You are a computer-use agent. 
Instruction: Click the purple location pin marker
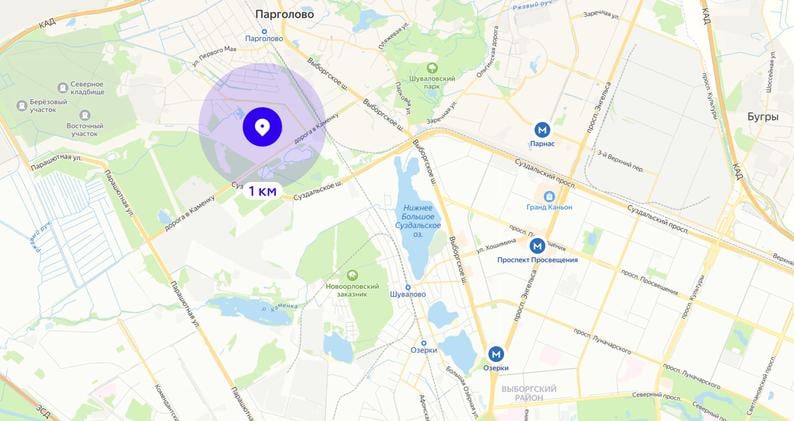click(x=262, y=127)
